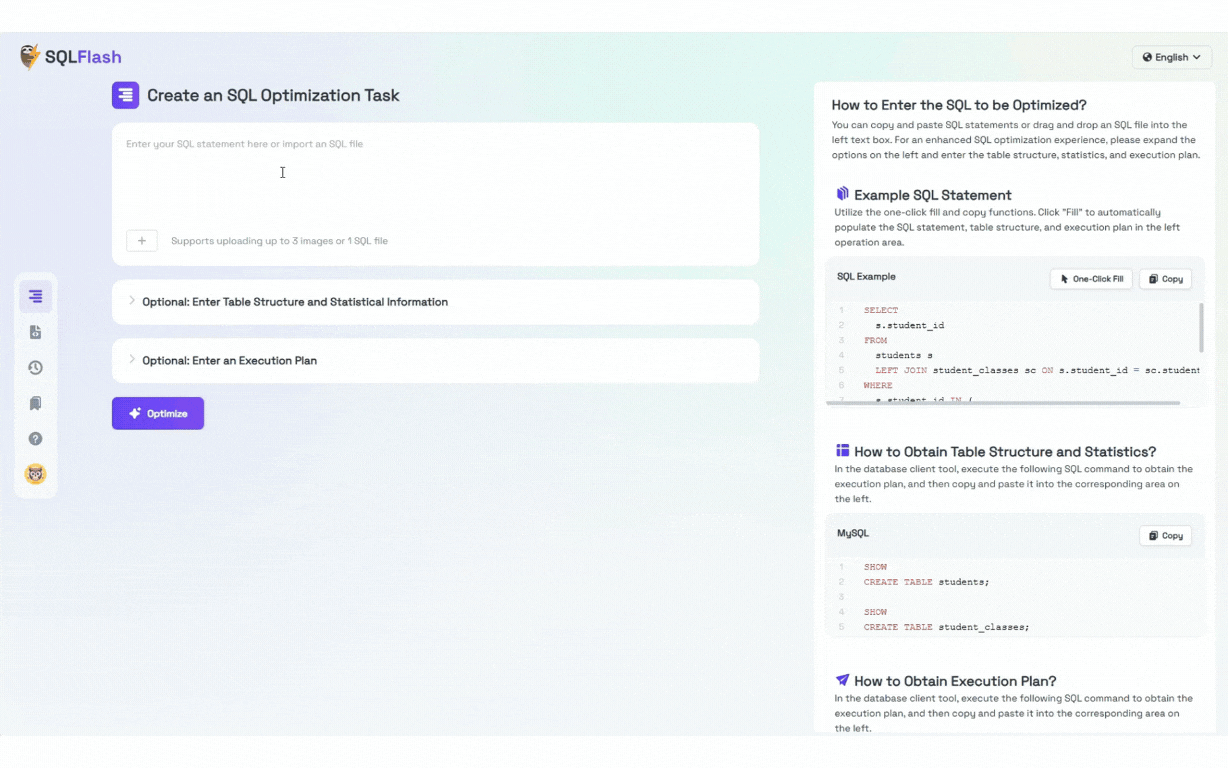Screen dimensions: 1228x768
Task: Click 'Create an SQL Optimization Task' title
Action: 273,96
